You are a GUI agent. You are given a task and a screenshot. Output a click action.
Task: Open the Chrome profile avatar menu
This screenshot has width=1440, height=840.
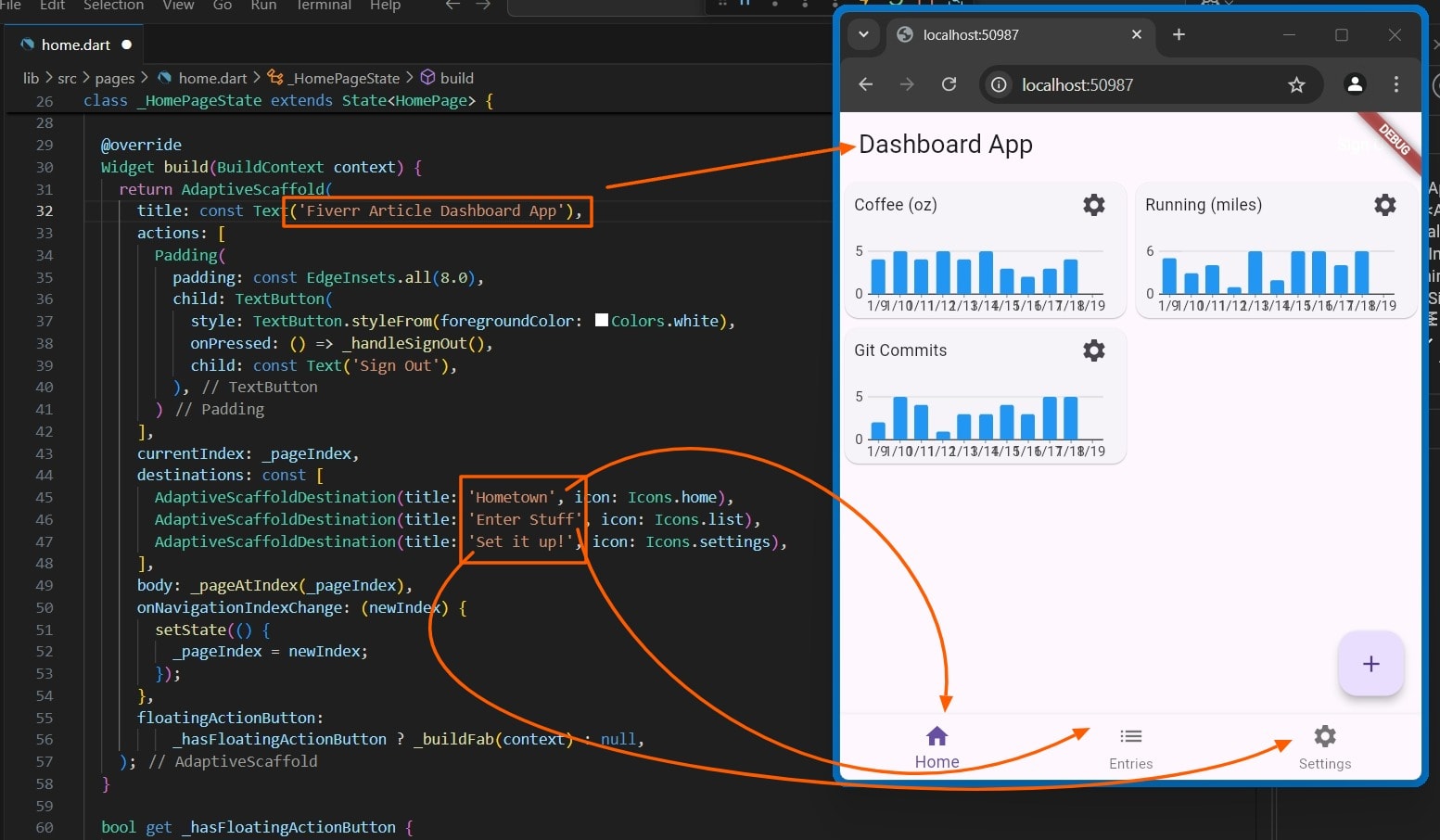[x=1355, y=84]
